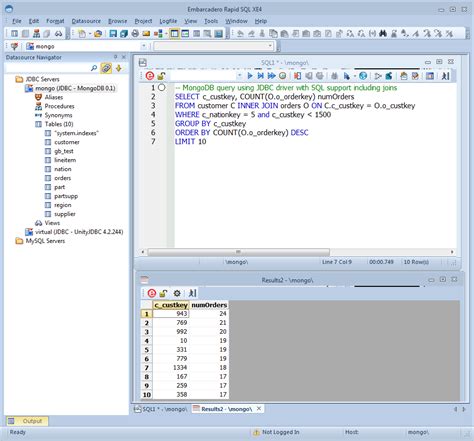Open the Help menu
The image size is (474, 441).
tap(261, 21)
